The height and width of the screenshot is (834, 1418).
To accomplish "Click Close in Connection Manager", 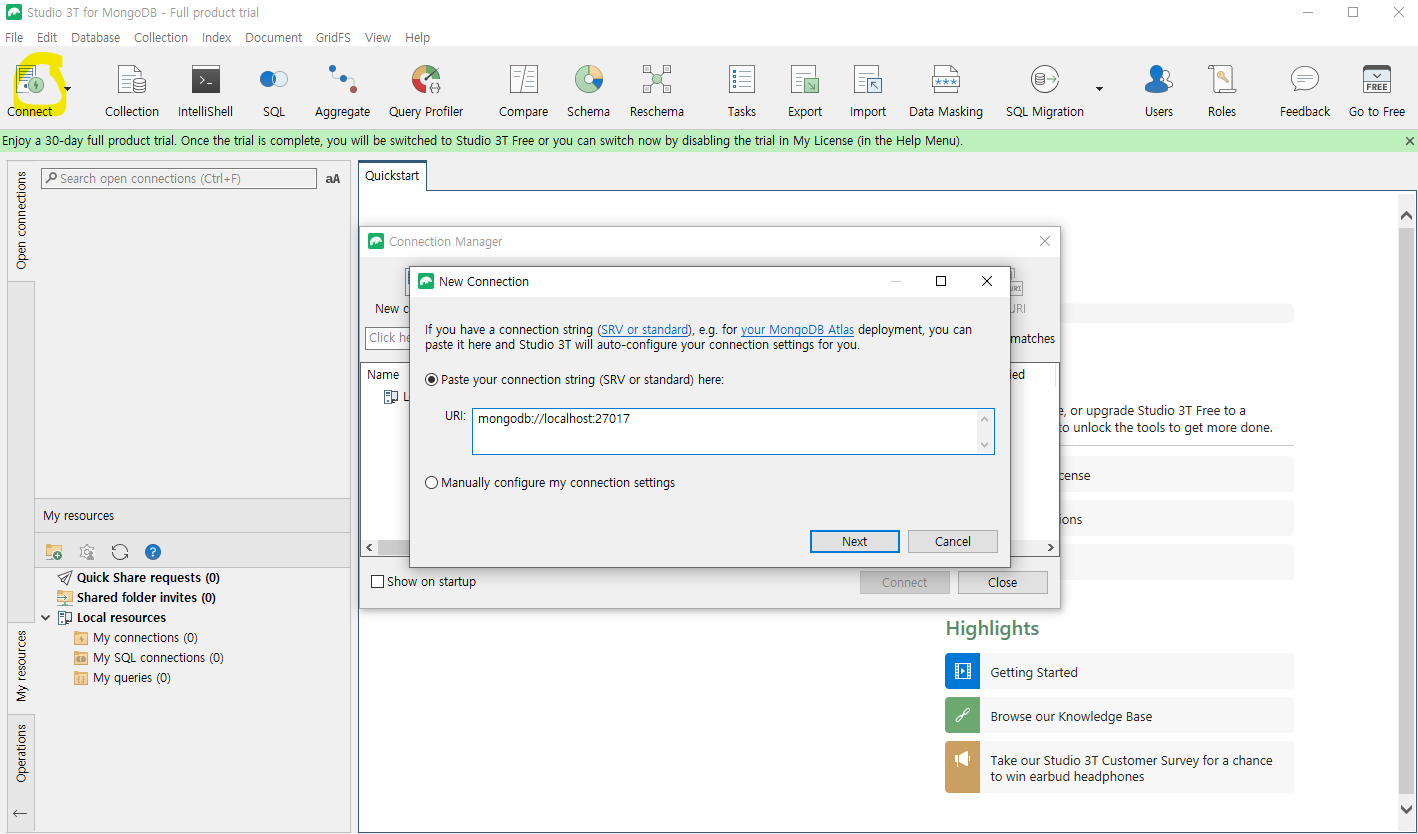I will [x=1002, y=583].
